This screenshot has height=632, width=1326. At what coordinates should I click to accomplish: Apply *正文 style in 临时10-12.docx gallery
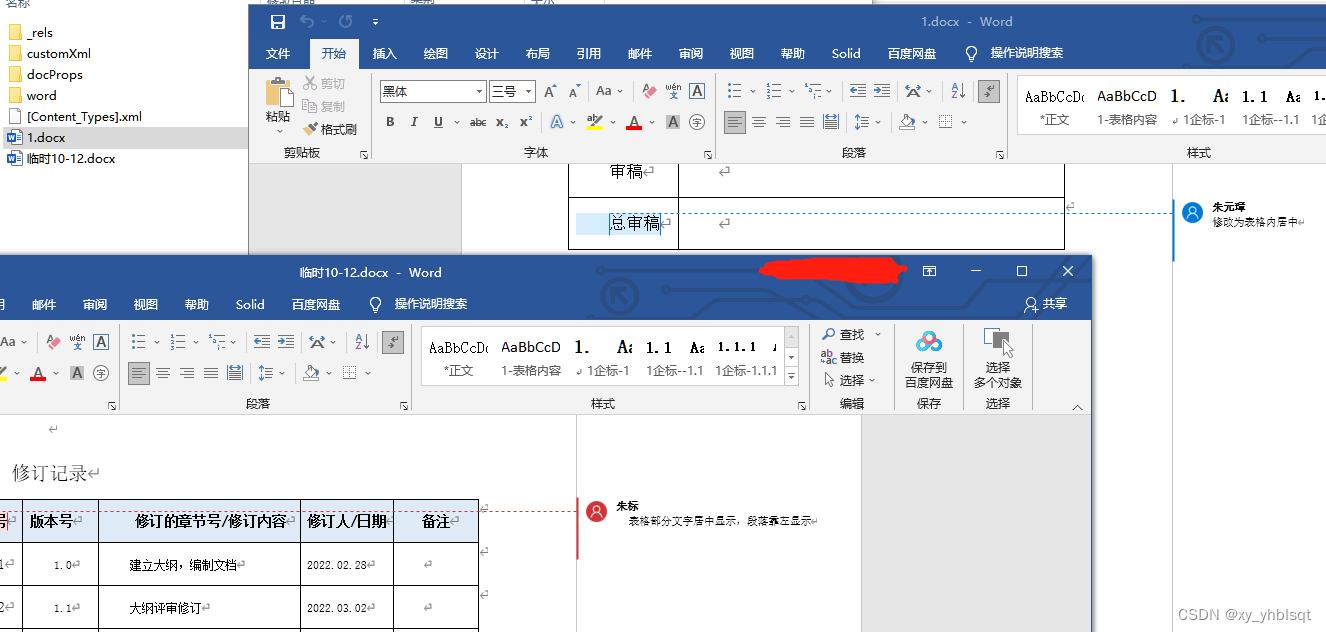pos(457,358)
